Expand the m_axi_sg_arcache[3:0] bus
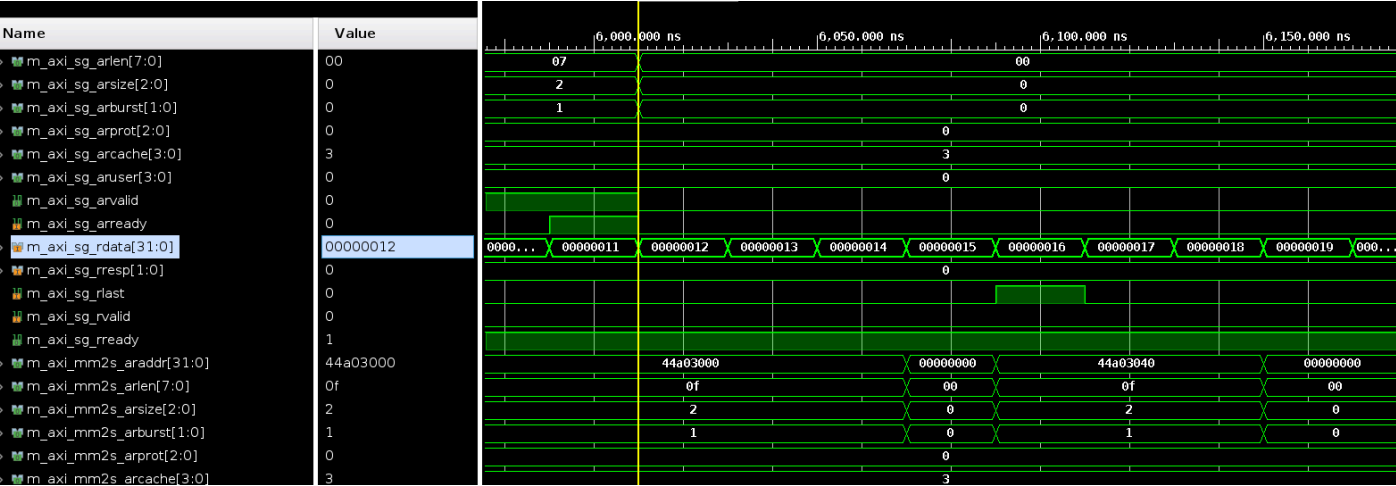Screen dimensions: 1396x486 tap(3, 155)
